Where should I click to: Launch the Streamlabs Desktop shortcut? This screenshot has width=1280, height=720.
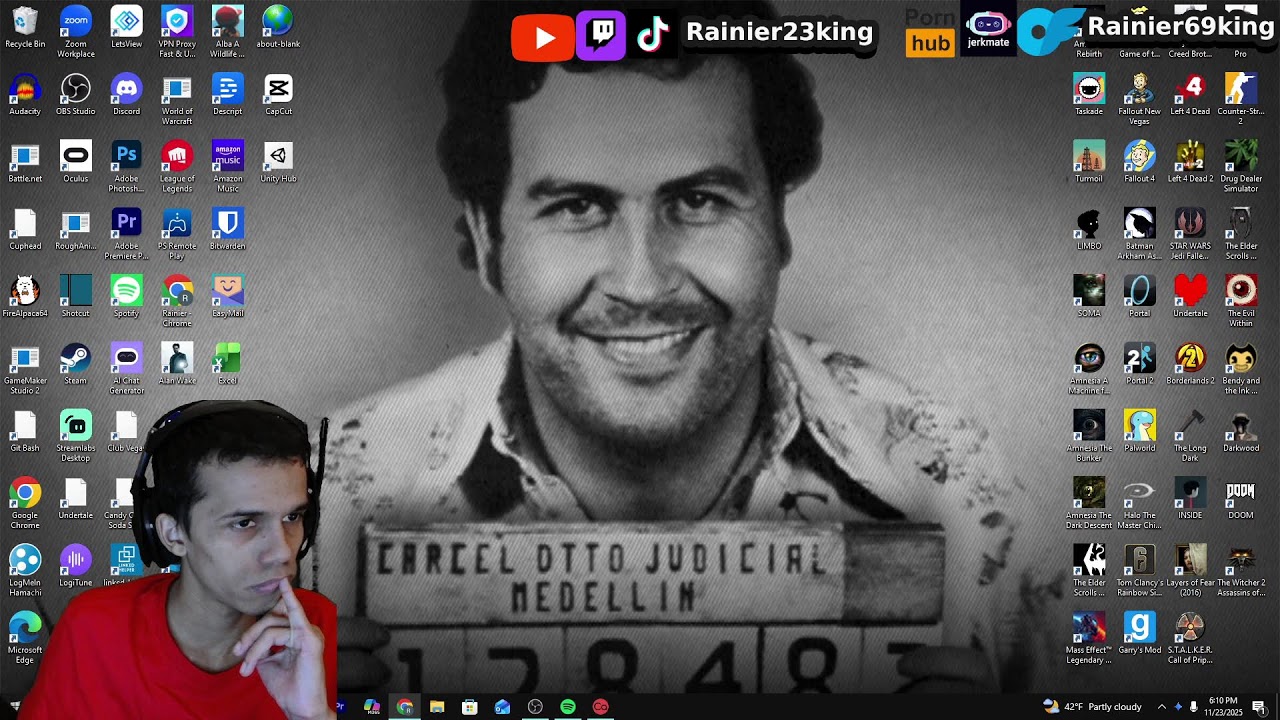[x=76, y=435]
